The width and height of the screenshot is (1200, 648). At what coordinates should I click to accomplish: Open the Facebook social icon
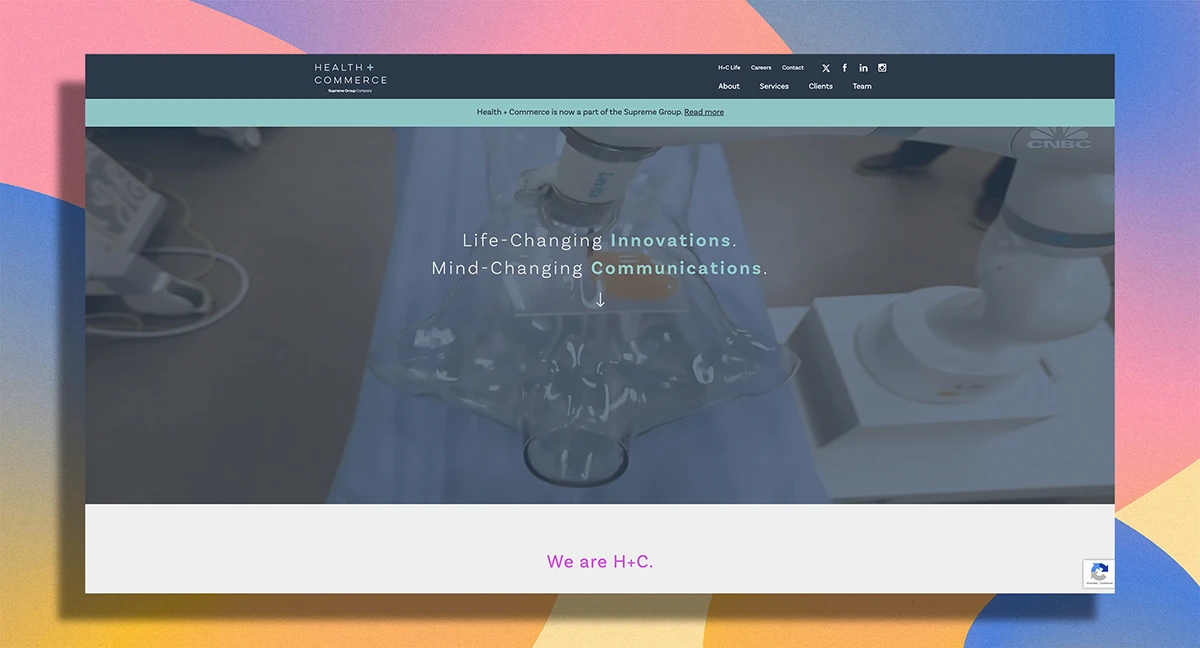point(845,68)
